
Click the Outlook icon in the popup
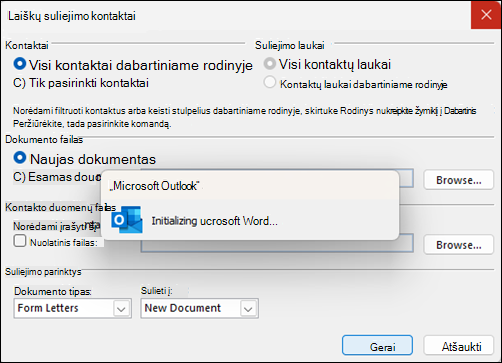(x=127, y=220)
